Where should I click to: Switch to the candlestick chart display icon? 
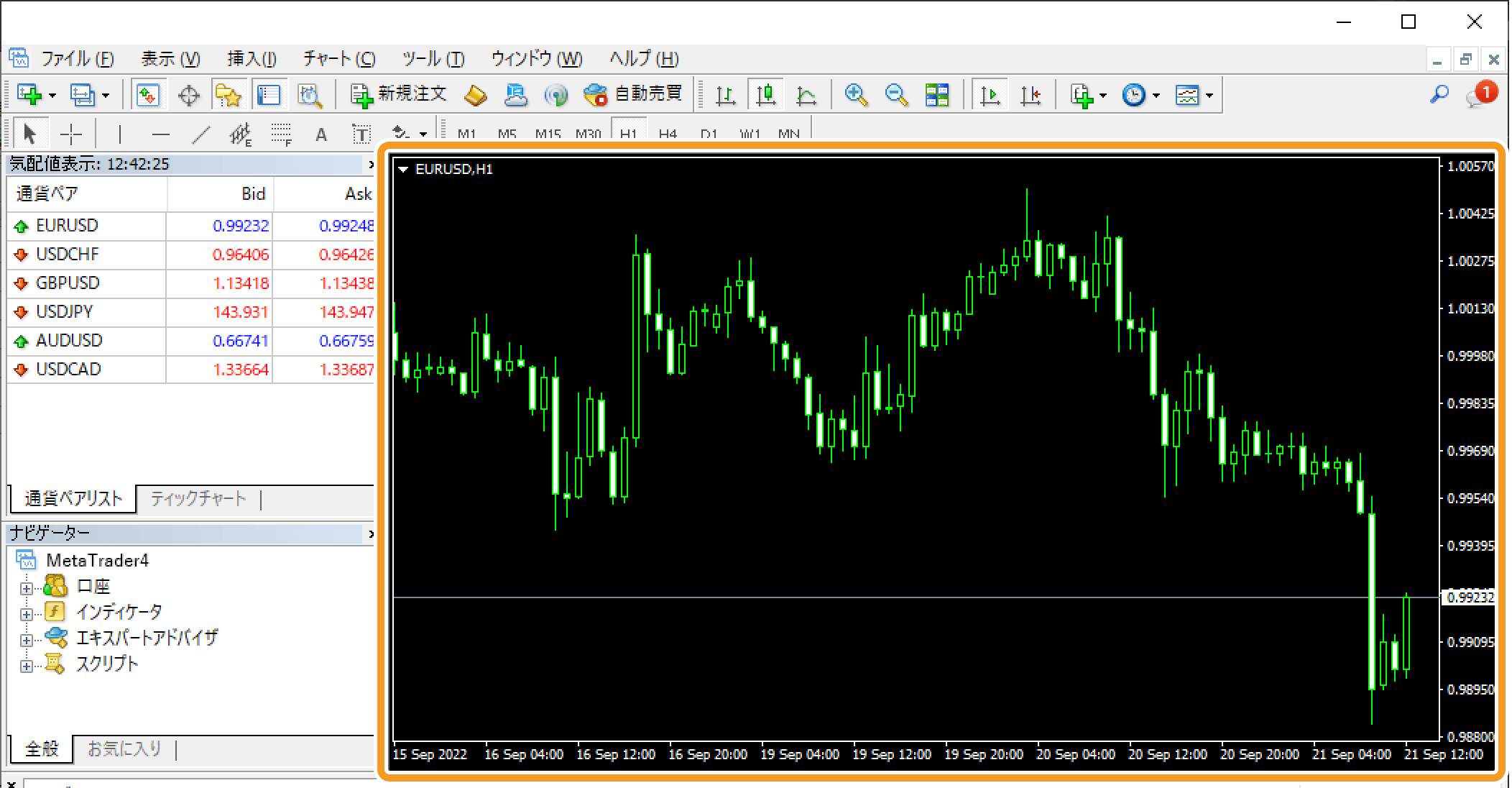click(x=766, y=95)
